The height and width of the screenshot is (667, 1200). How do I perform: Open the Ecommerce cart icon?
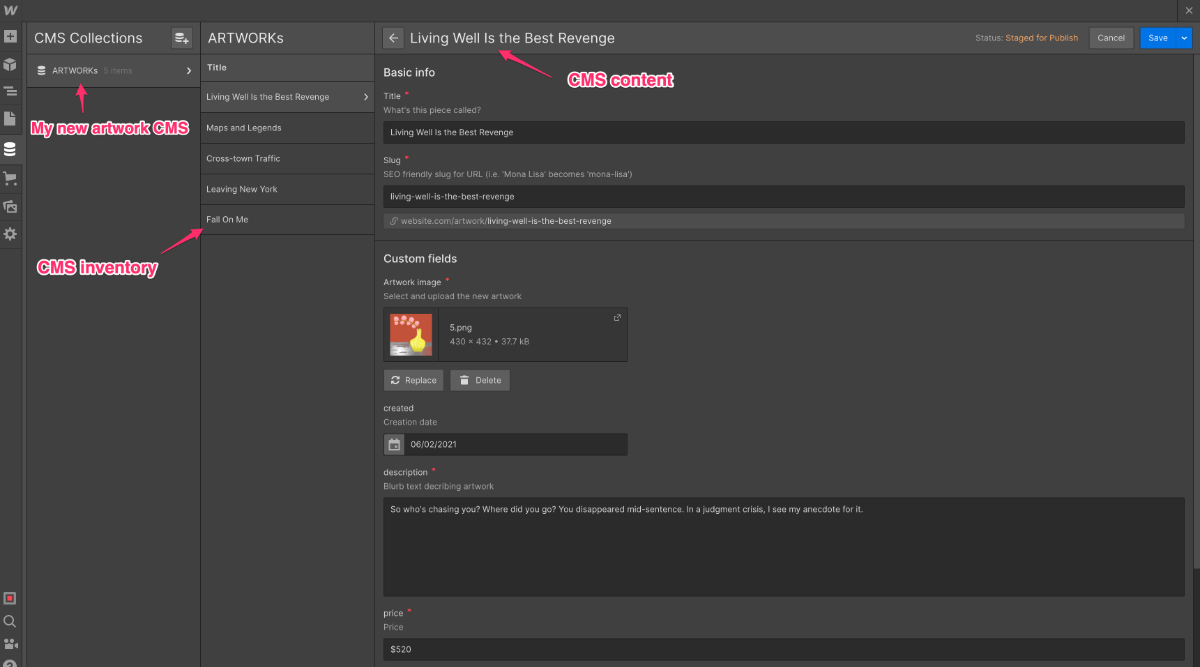[x=10, y=179]
